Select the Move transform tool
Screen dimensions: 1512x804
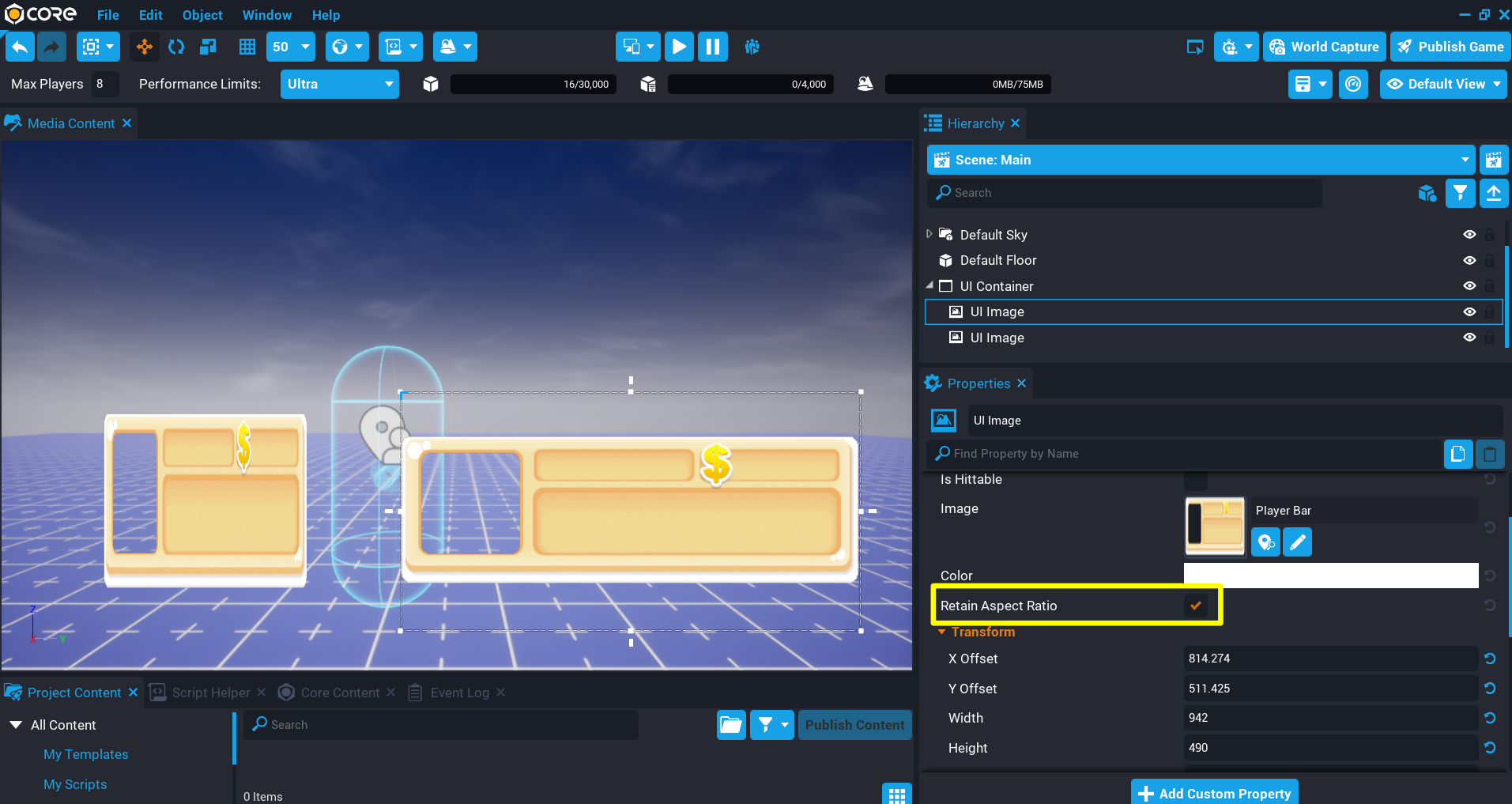145,47
